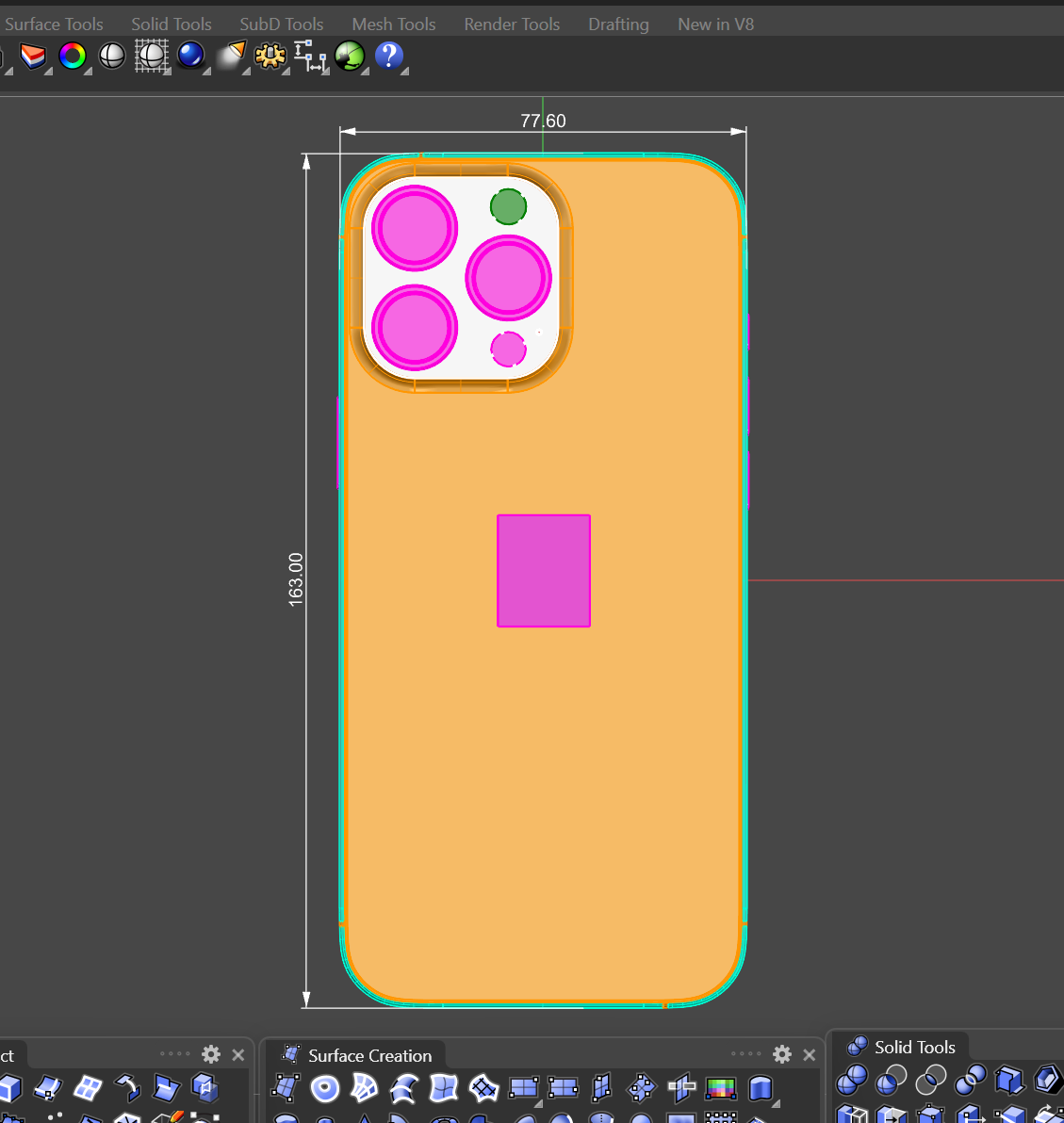
Task: Click the dimension tool icon in top toolbar
Action: pyautogui.click(x=310, y=57)
